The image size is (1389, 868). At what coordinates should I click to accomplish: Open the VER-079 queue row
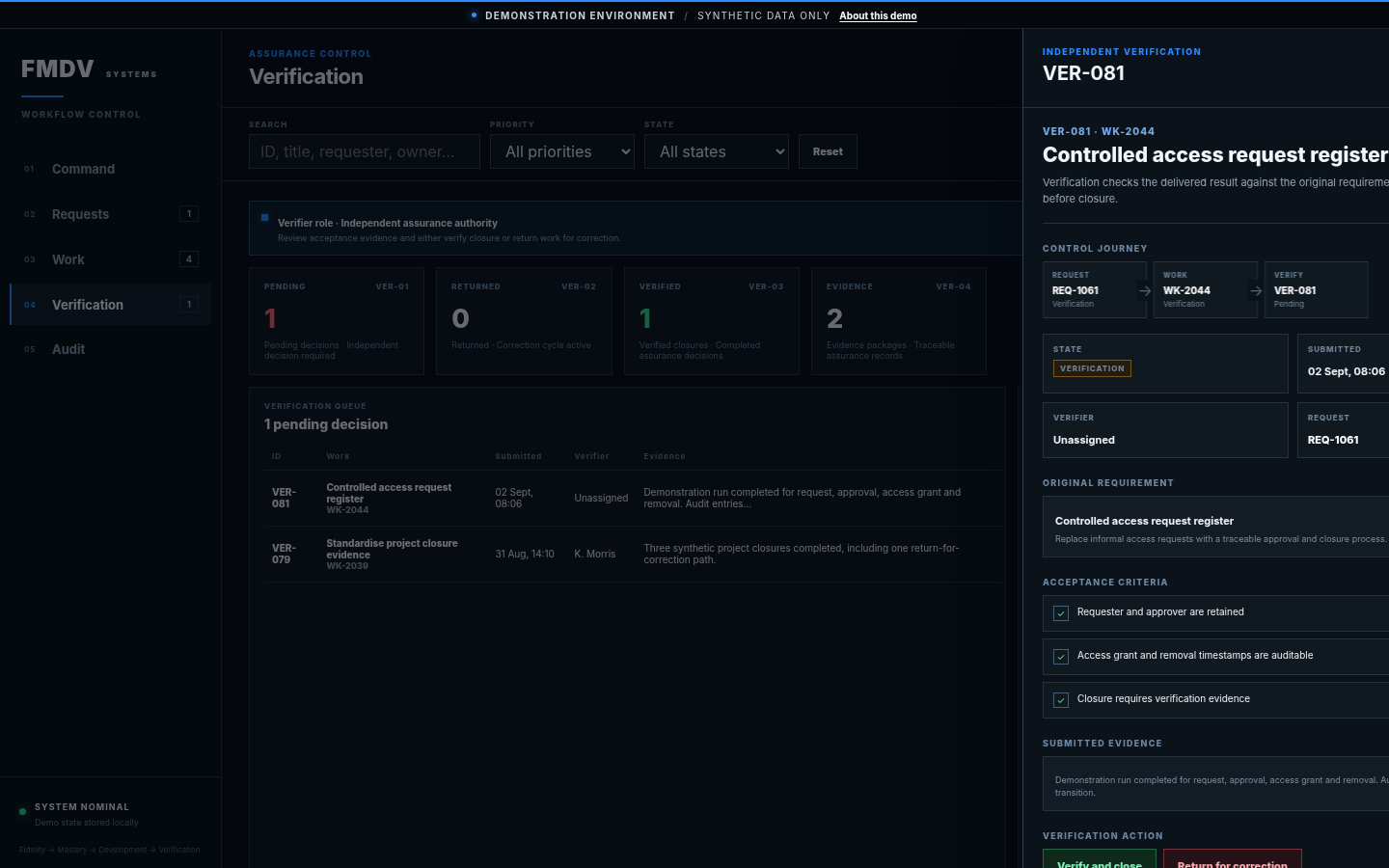[x=635, y=555]
